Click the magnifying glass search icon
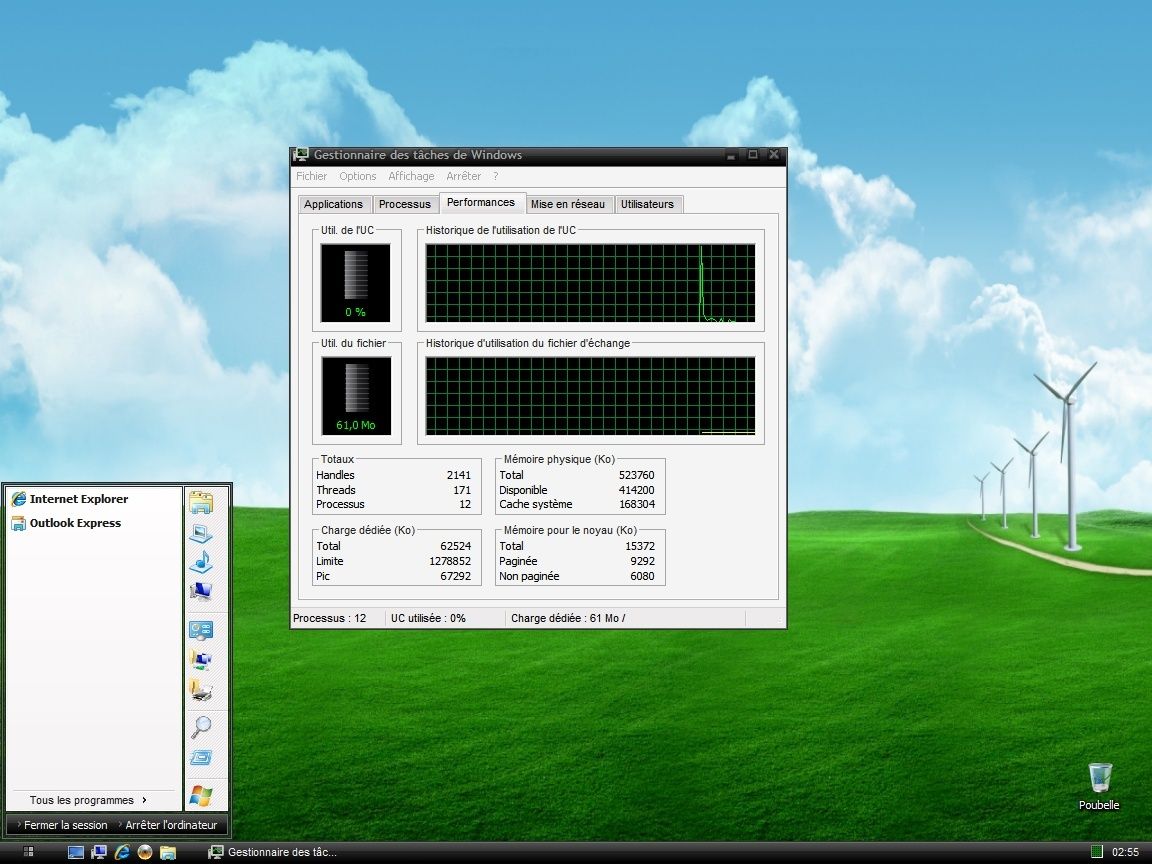Viewport: 1152px width, 864px height. 201,727
